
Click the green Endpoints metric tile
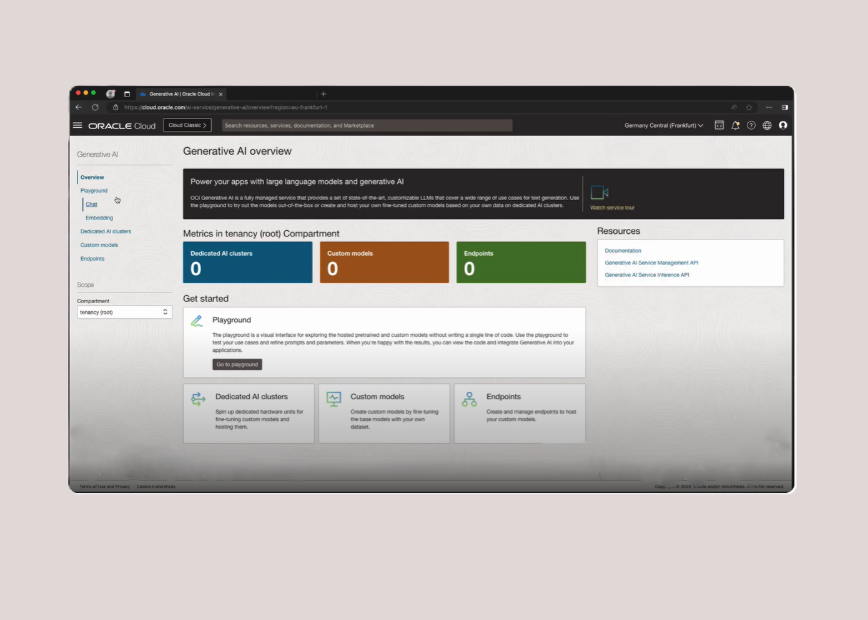point(521,262)
